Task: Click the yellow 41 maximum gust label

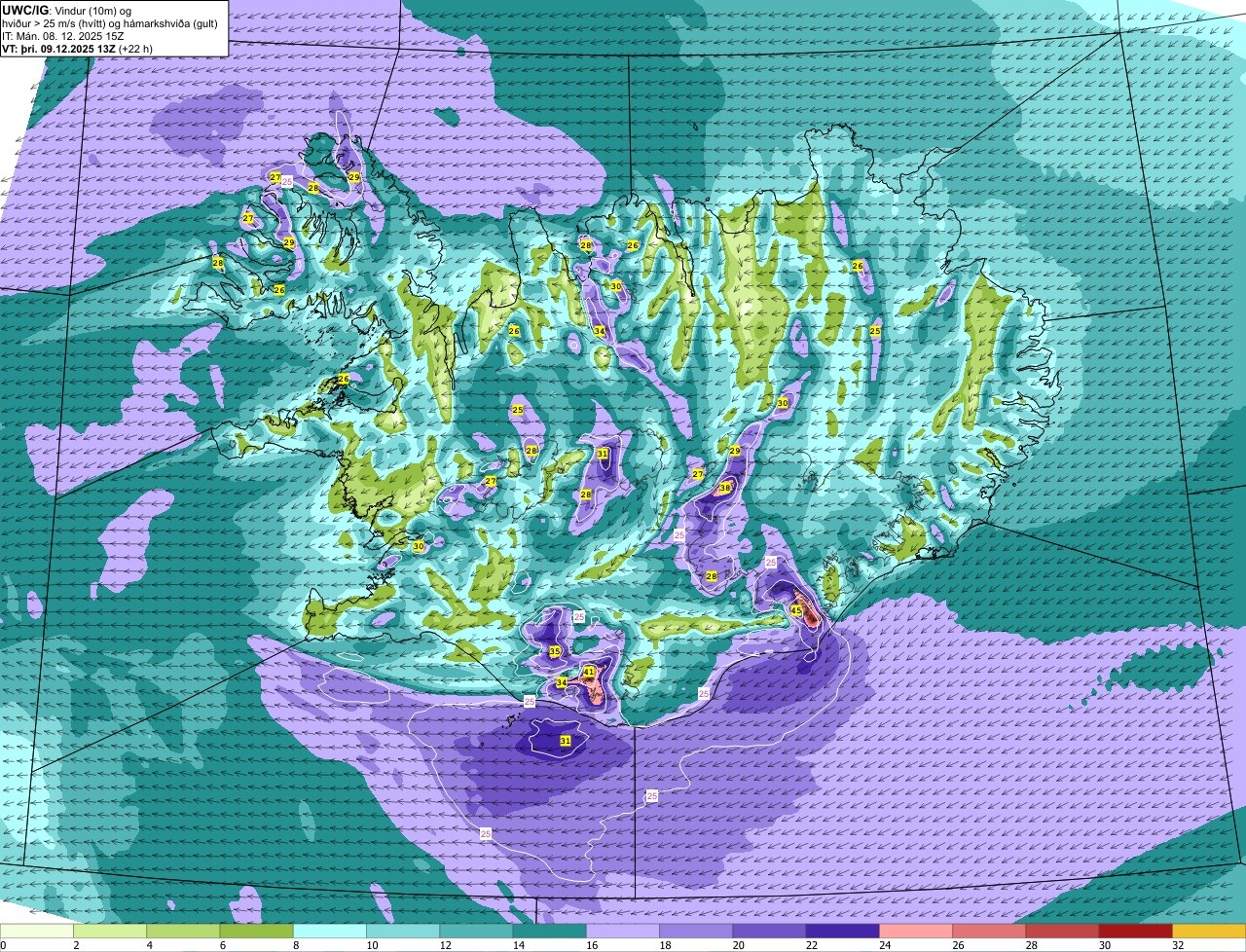Action: [x=589, y=672]
